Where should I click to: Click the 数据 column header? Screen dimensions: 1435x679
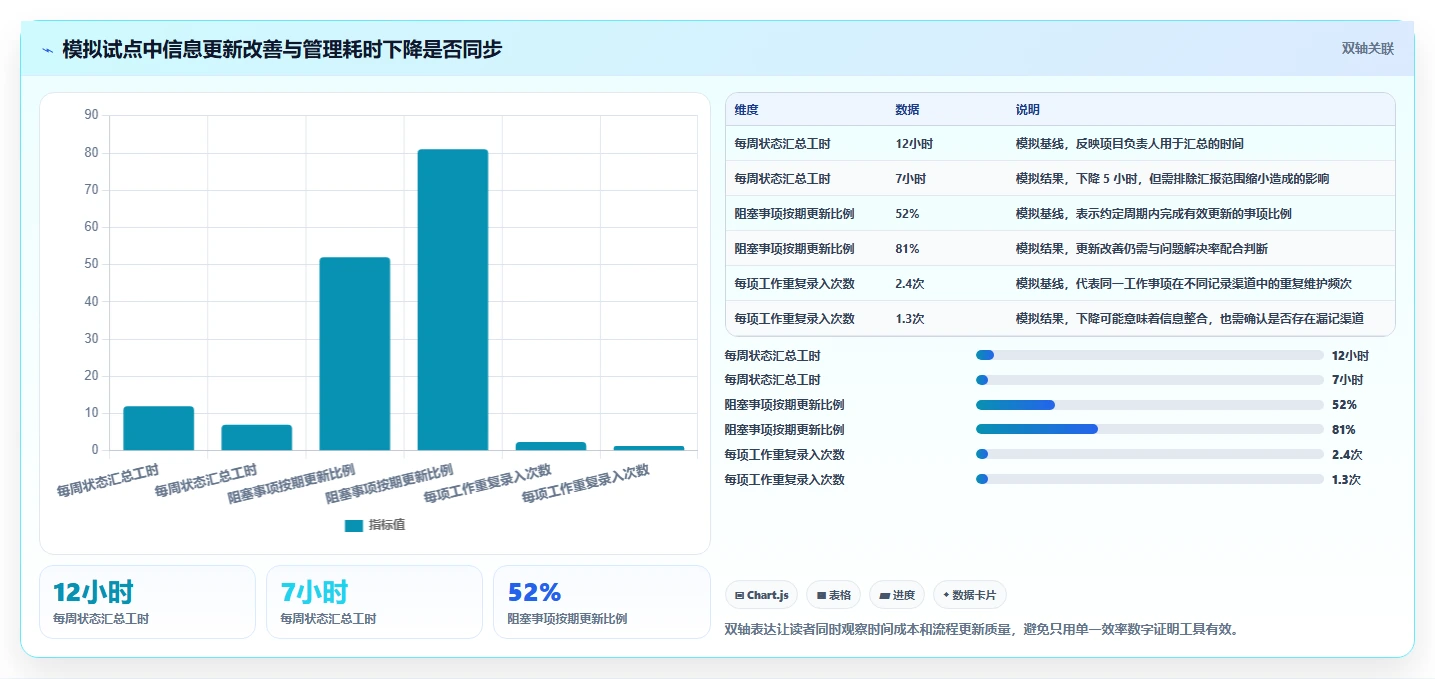907,110
